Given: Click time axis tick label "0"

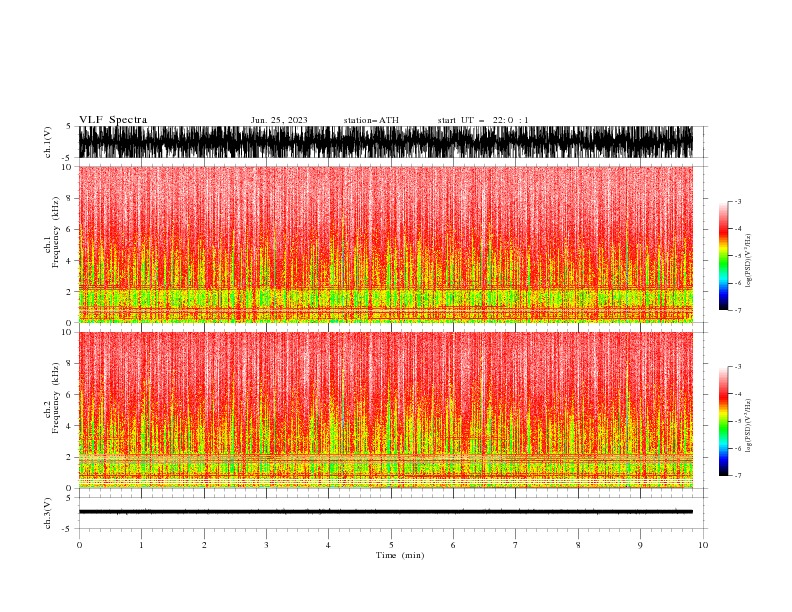Looking at the screenshot, I should pyautogui.click(x=79, y=545).
